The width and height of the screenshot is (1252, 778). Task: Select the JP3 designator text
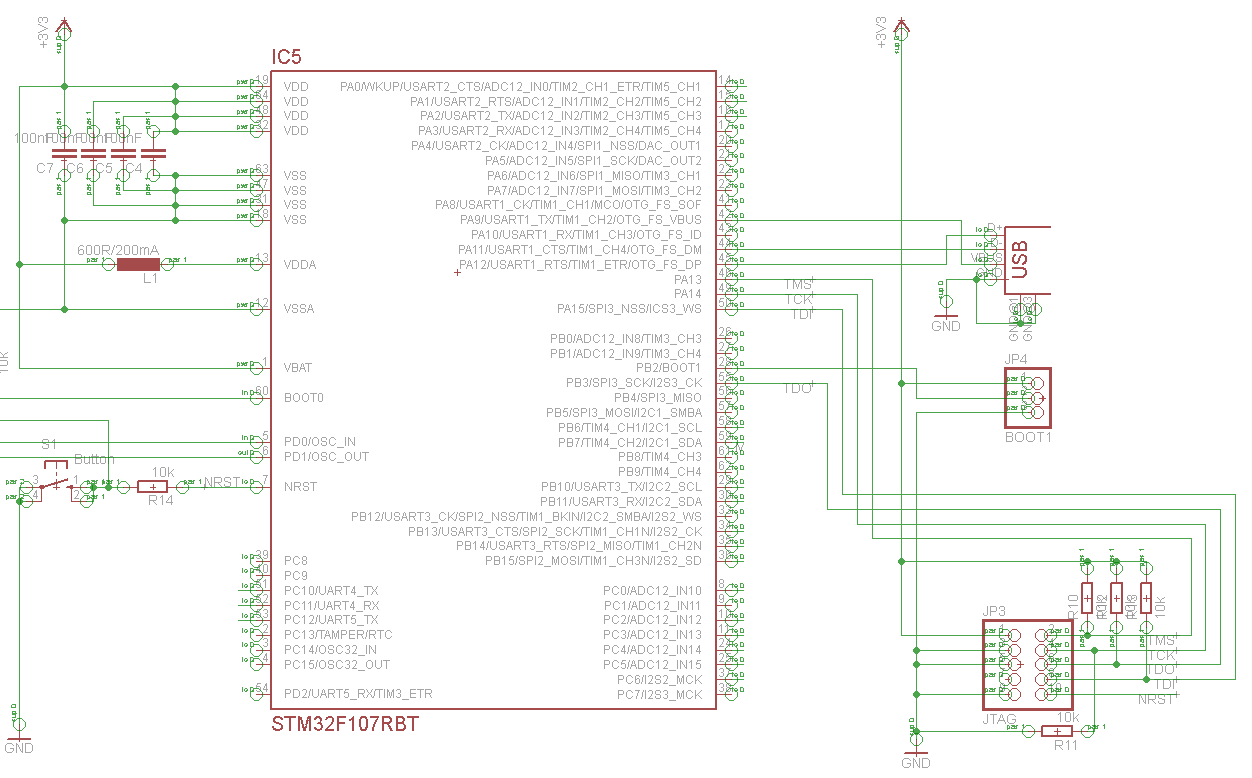[x=993, y=611]
